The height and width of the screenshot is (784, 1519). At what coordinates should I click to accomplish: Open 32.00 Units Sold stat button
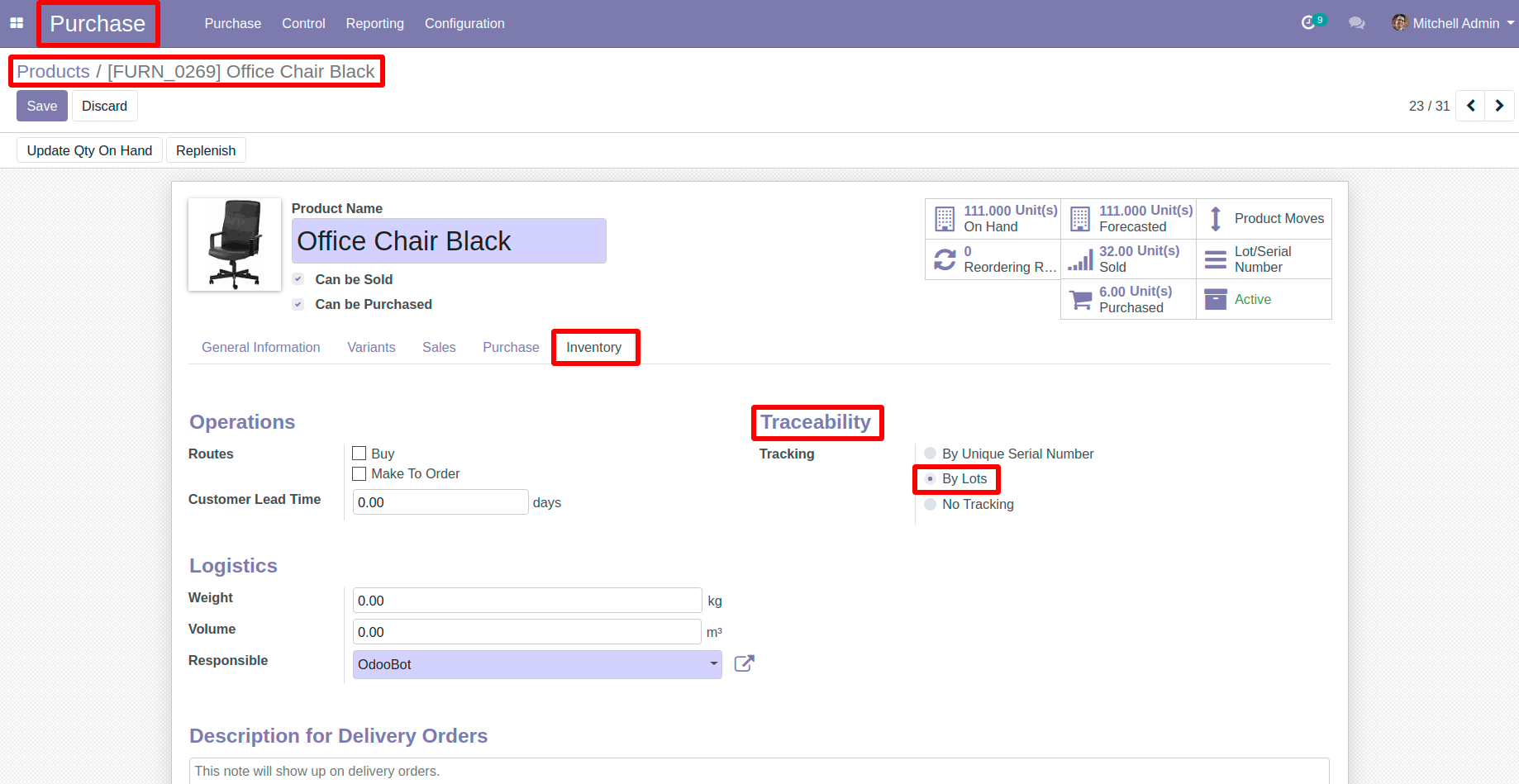point(1128,259)
